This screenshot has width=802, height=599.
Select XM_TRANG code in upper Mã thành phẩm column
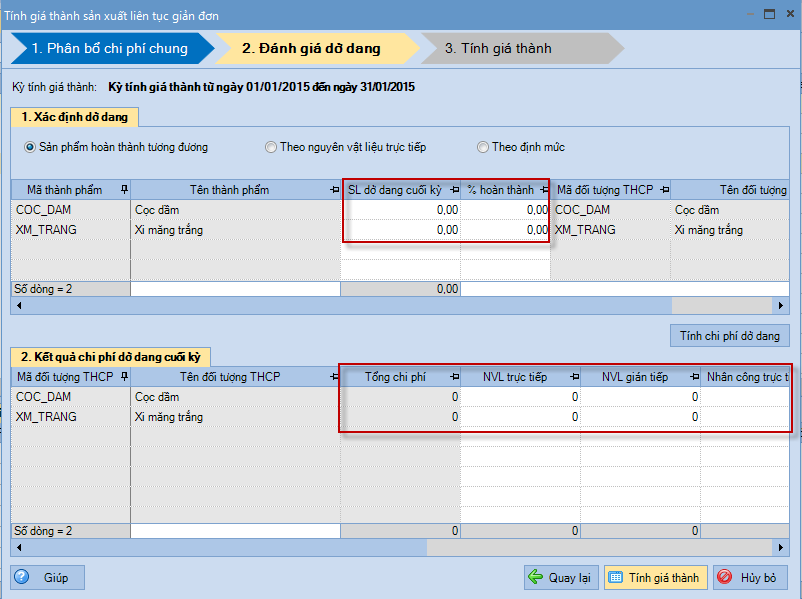point(71,230)
